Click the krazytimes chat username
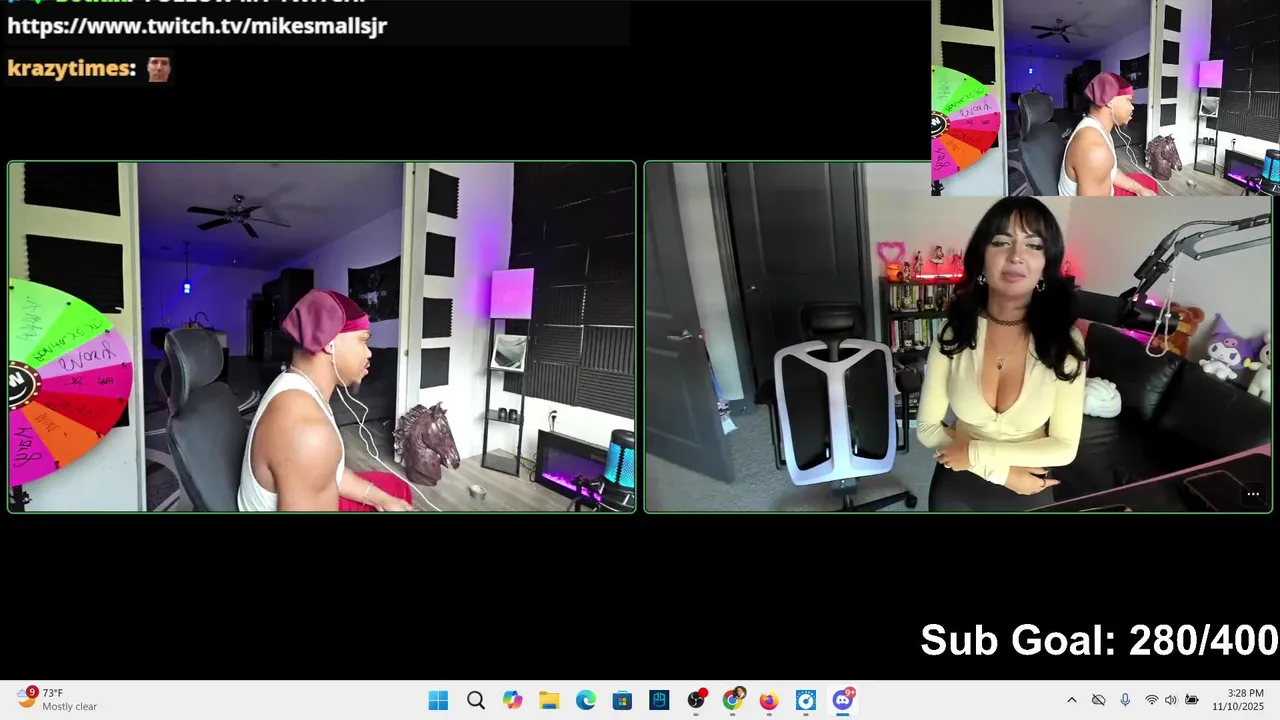Image resolution: width=1280 pixels, height=720 pixels. pyautogui.click(x=71, y=68)
